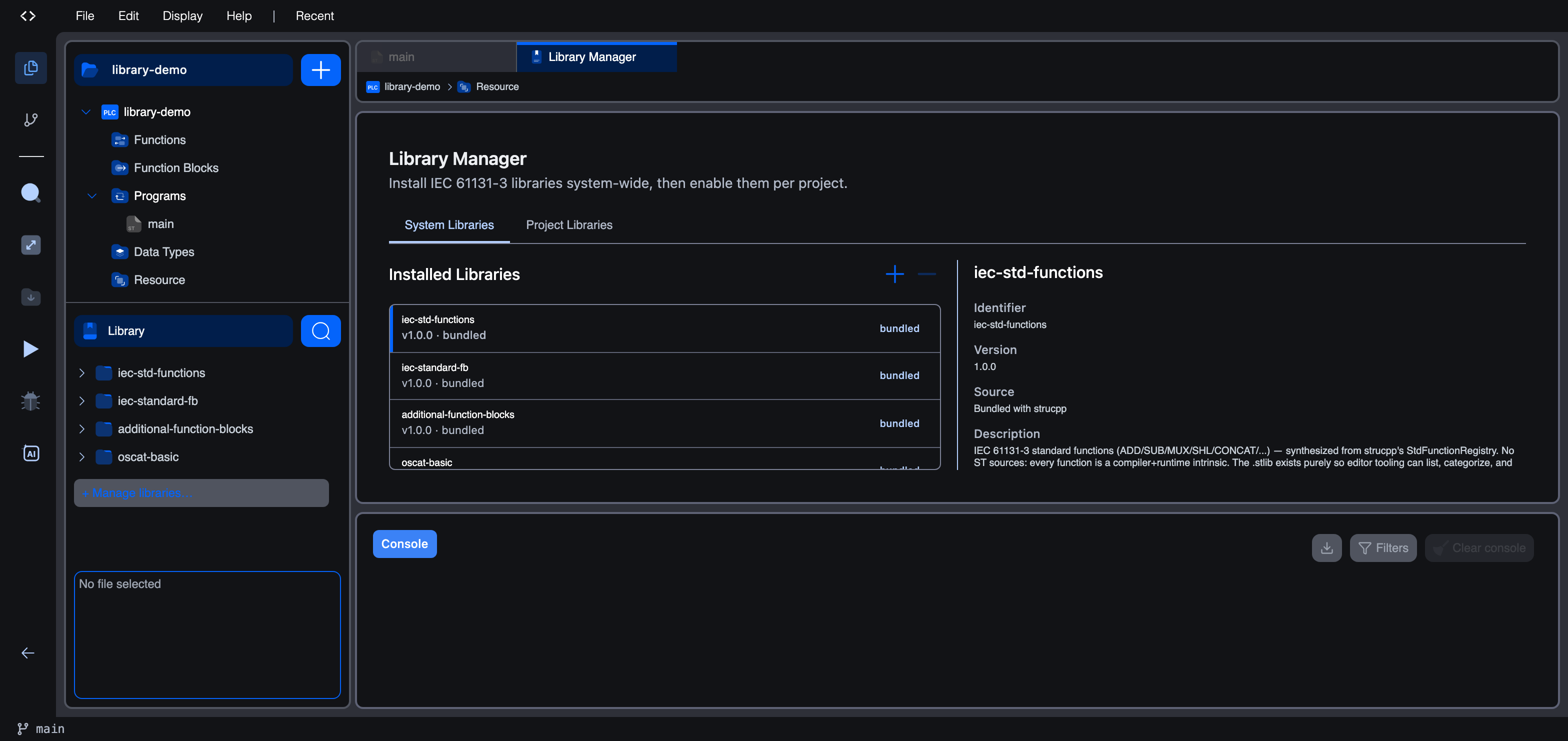Open the File menu
This screenshot has height=741, width=1568.
[x=84, y=16]
